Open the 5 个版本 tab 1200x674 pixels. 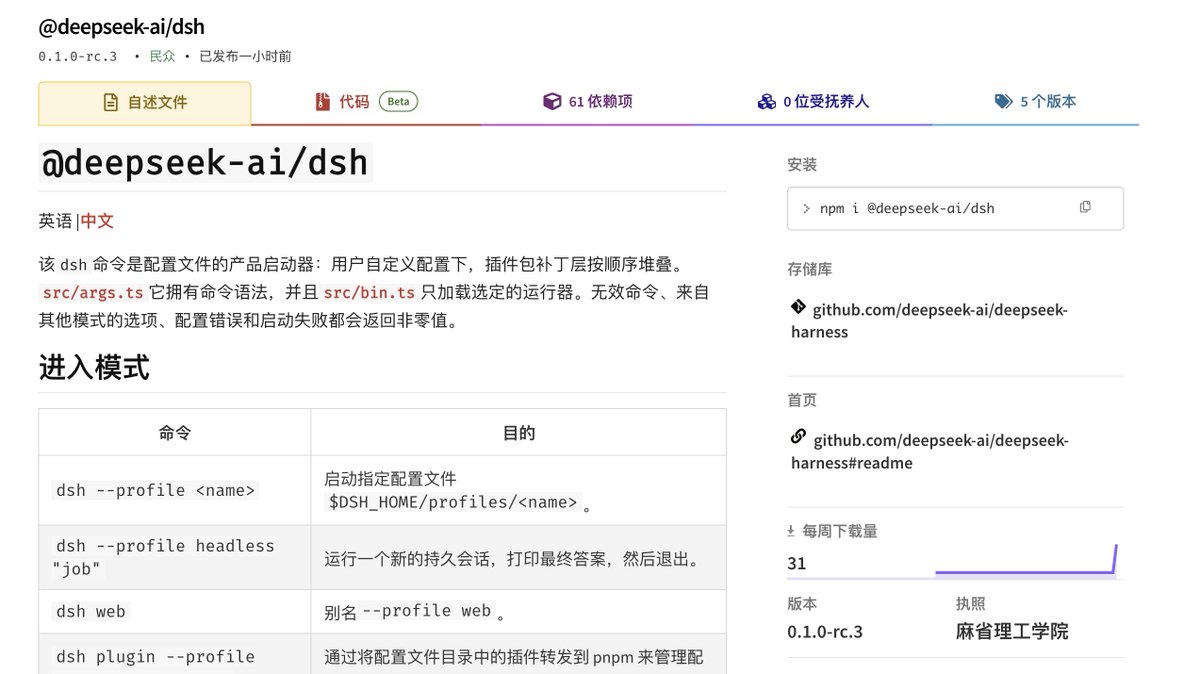point(1036,102)
